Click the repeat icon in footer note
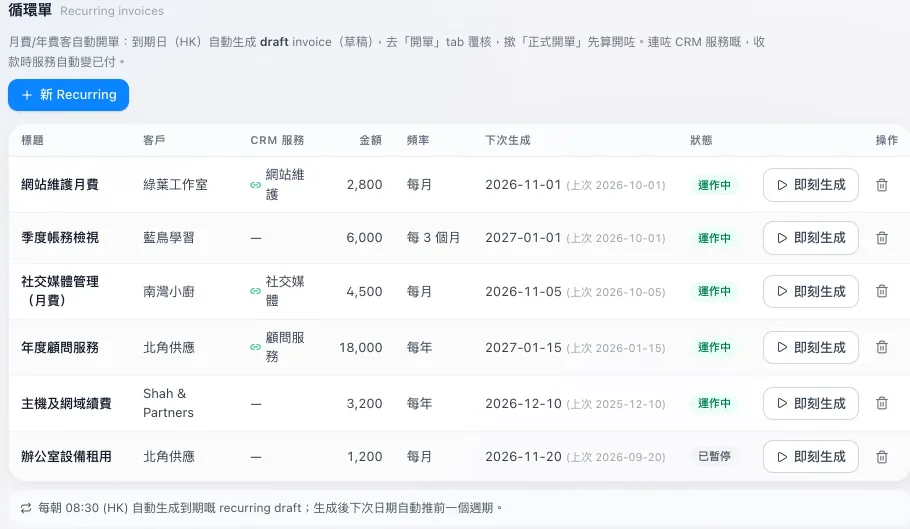The image size is (910, 529). [x=26, y=508]
